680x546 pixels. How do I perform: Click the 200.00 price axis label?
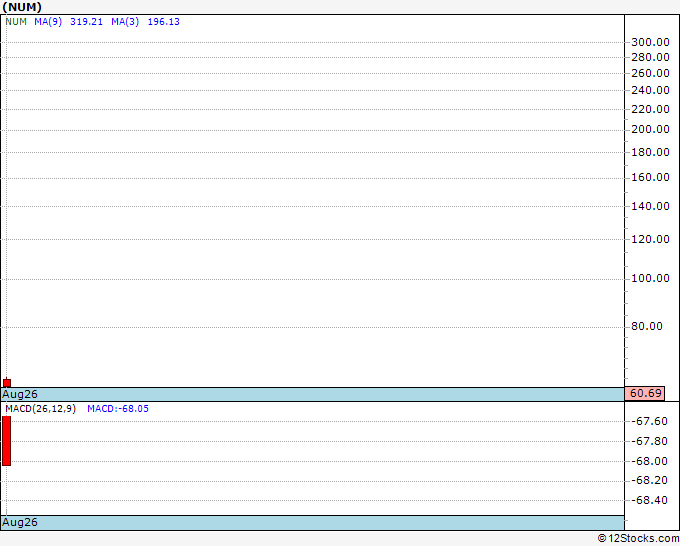click(650, 129)
